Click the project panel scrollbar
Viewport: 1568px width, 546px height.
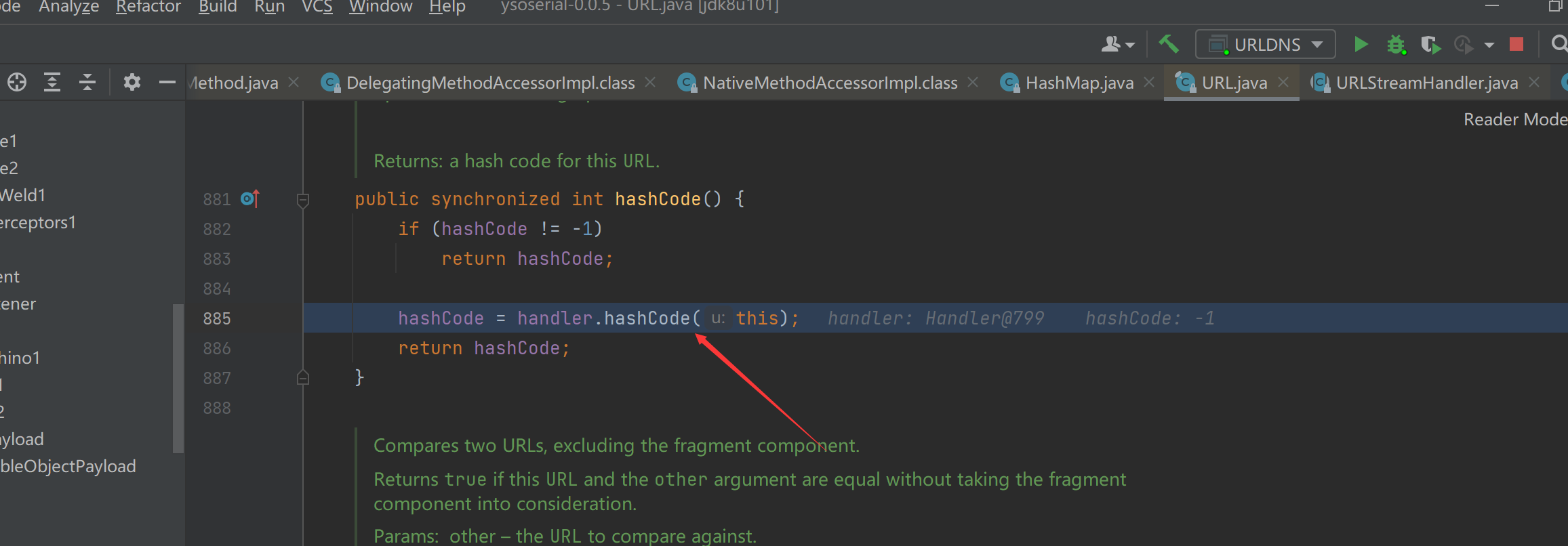[178, 378]
